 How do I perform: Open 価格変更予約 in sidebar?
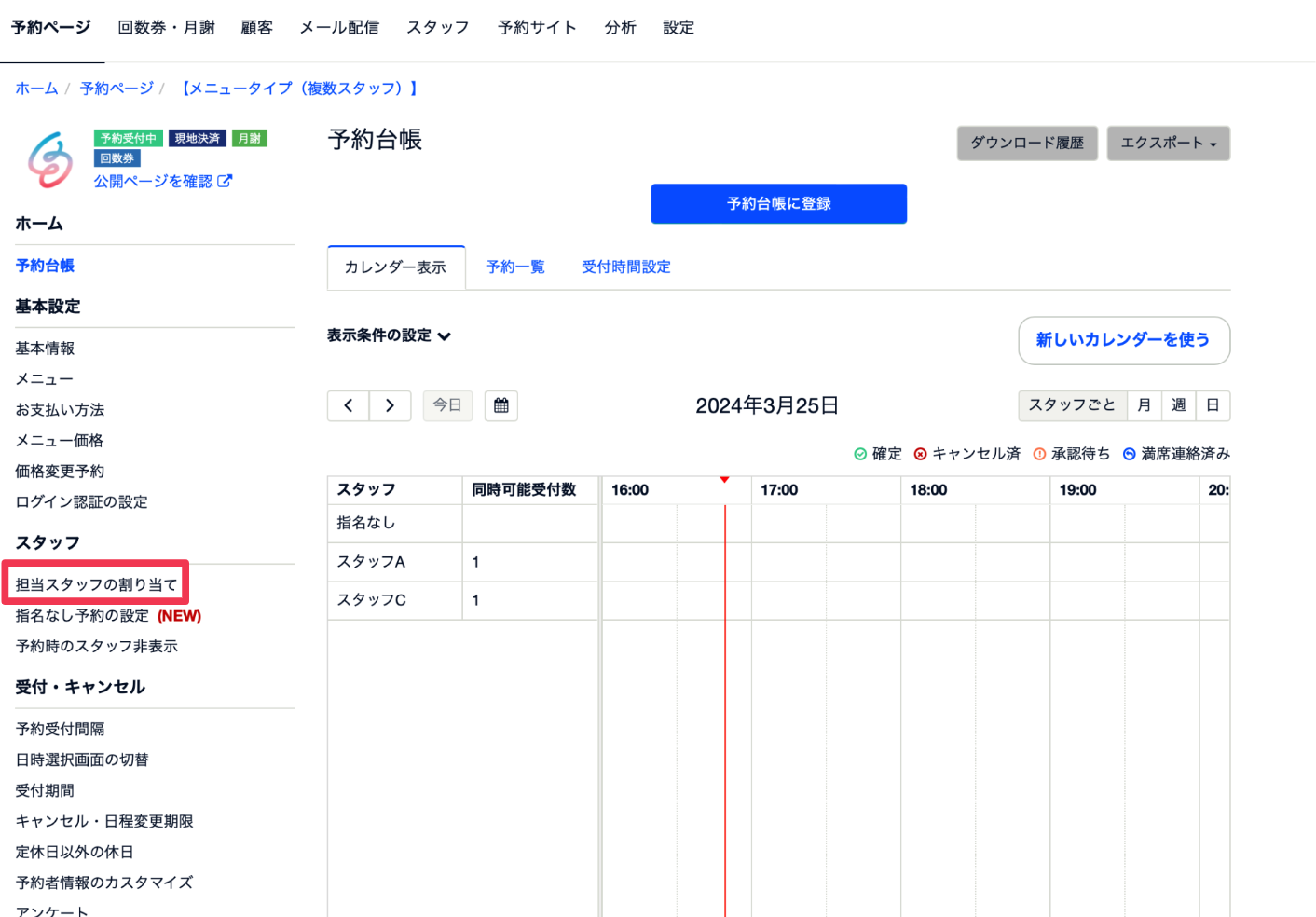pyautogui.click(x=60, y=472)
